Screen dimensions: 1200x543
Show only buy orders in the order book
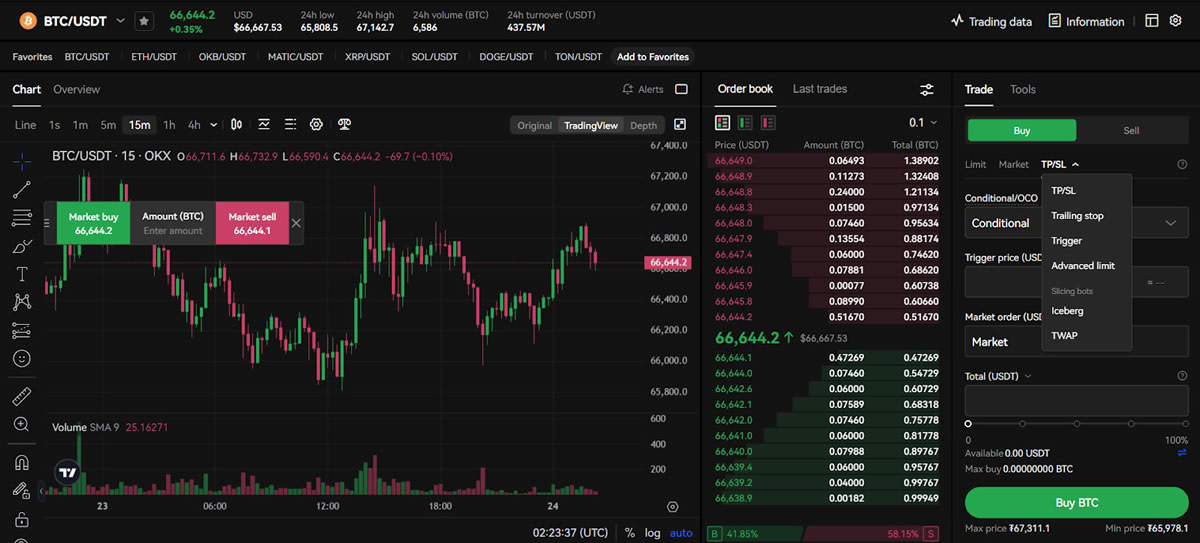point(745,123)
